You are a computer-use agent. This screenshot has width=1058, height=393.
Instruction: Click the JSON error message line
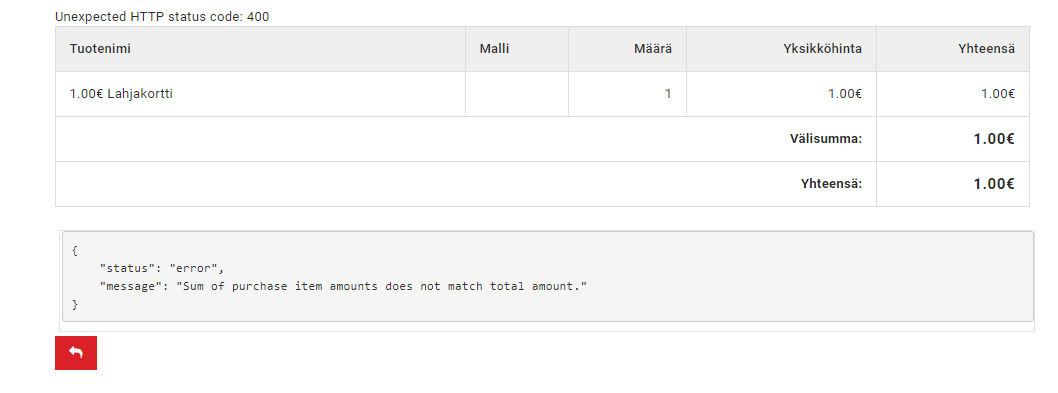coord(343,286)
